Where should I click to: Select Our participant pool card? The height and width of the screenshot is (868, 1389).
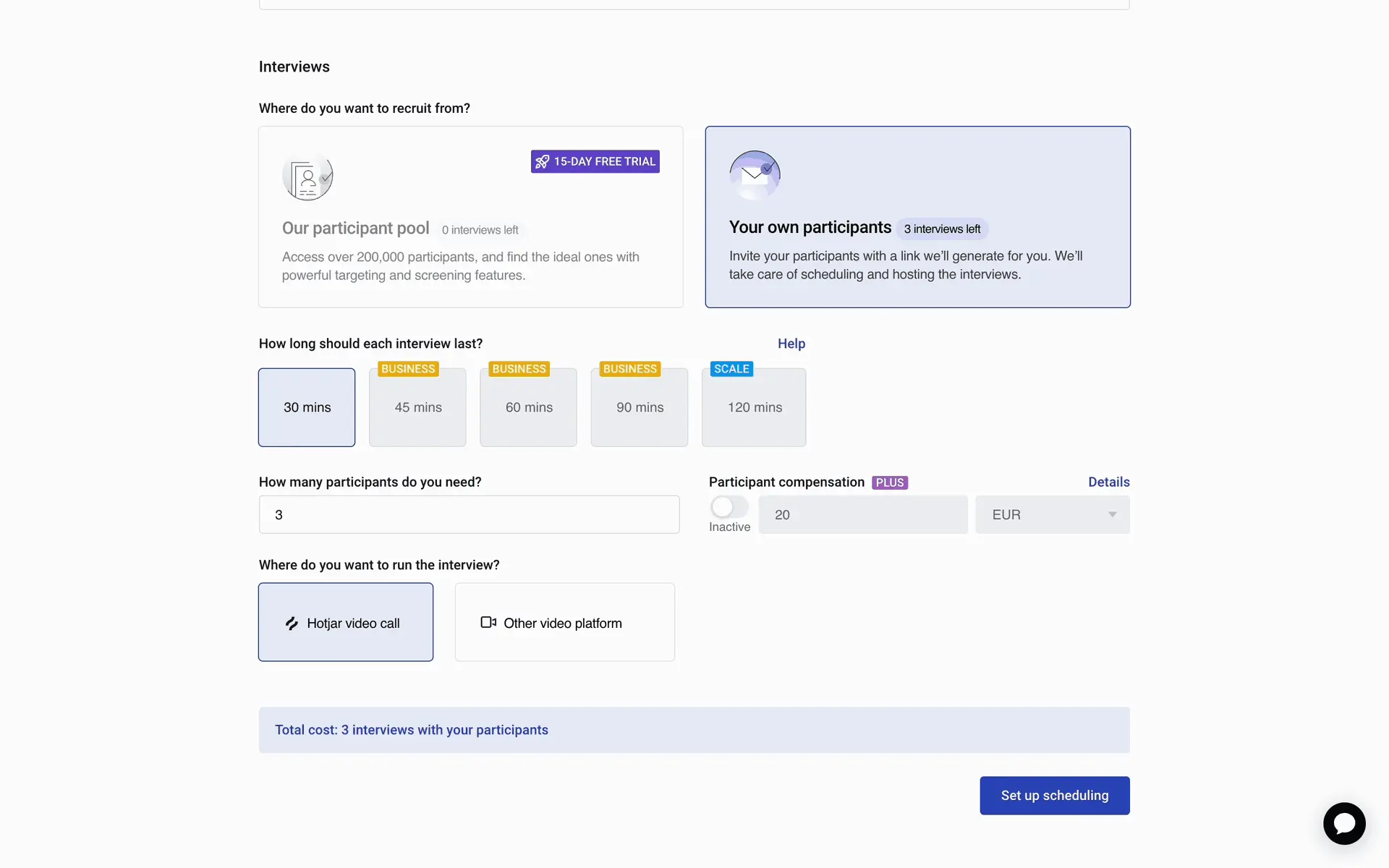[x=470, y=217]
